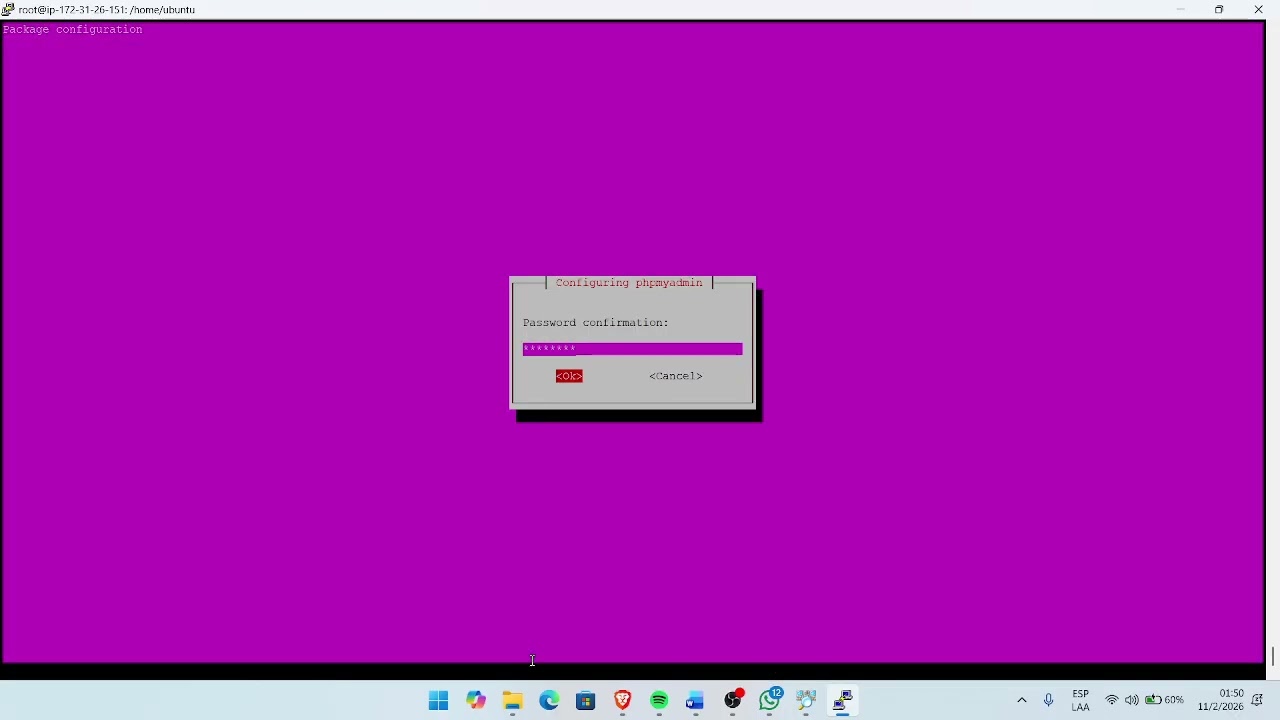Focus the Password confirmation input field
This screenshot has height=720, width=1280.
pos(632,349)
